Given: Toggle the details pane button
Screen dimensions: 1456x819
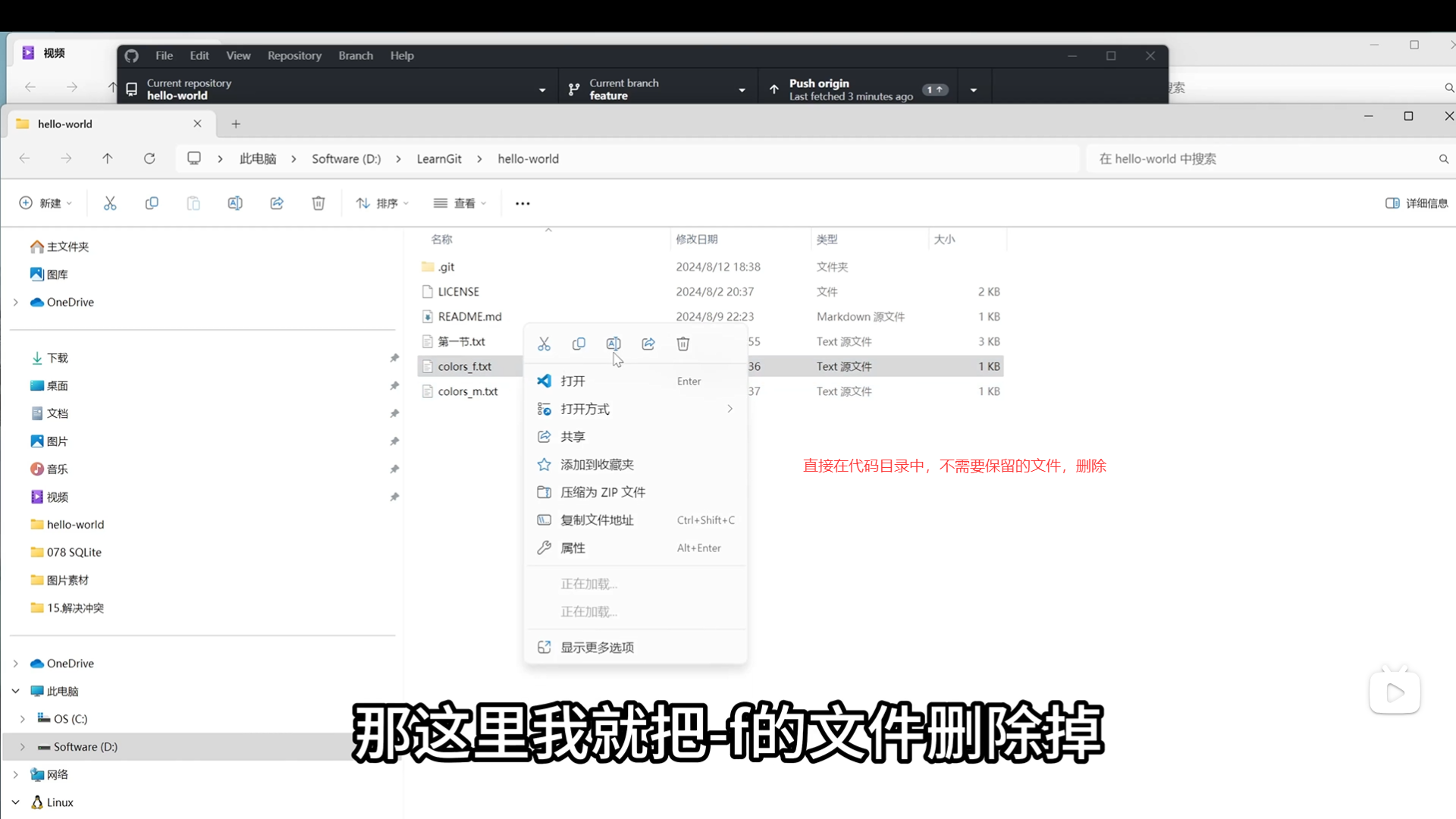Looking at the screenshot, I should (x=1416, y=203).
